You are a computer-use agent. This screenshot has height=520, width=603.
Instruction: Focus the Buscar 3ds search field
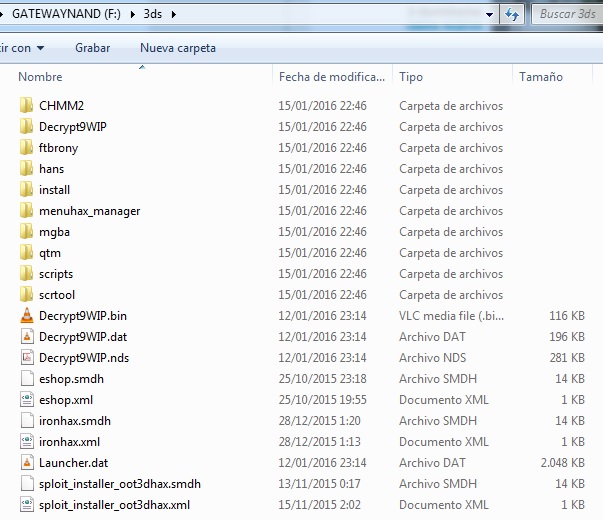click(568, 14)
